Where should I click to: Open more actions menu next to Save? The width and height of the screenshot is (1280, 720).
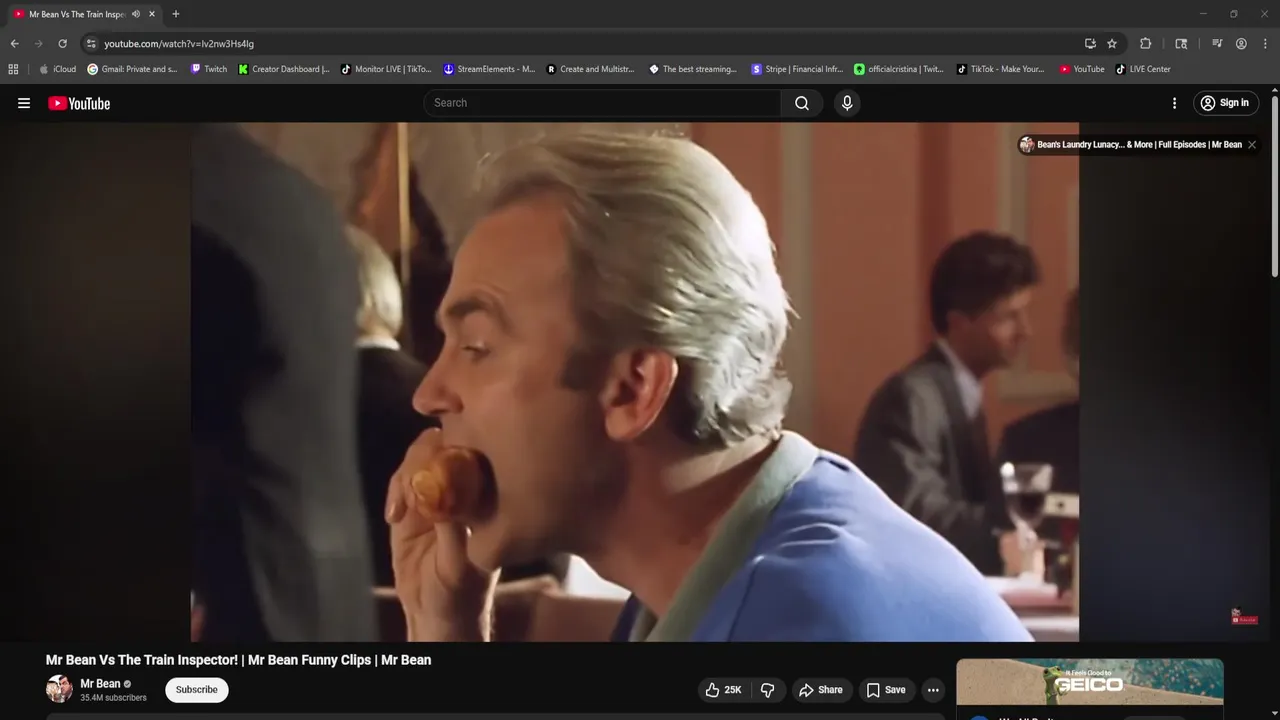point(933,690)
